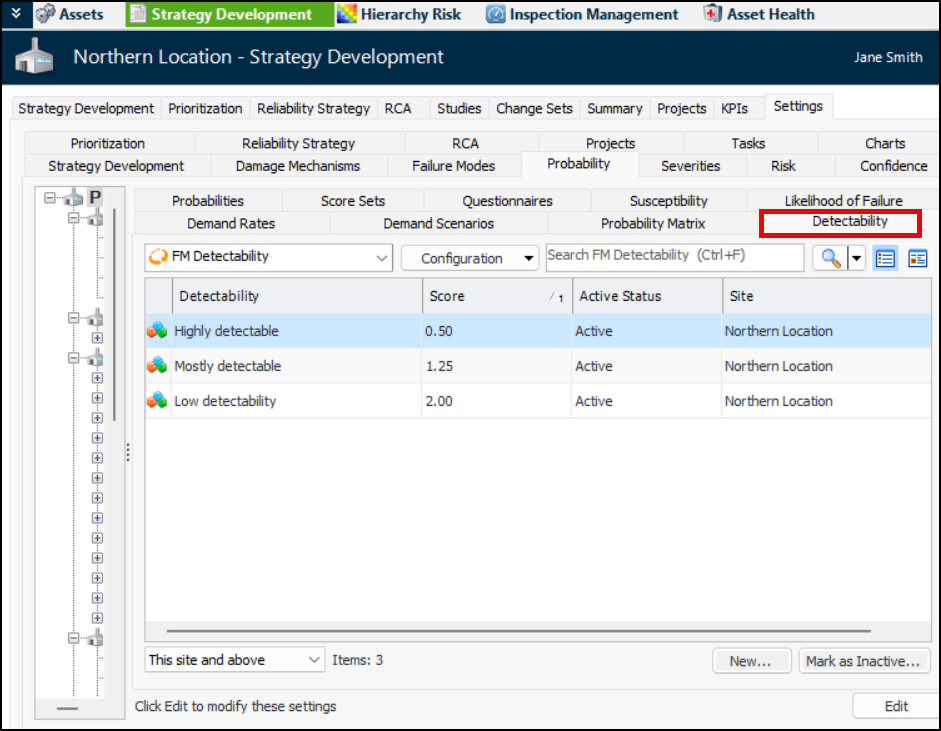Screen dimensions: 941x731
Task: Switch to card detail view icon
Action: 917,258
